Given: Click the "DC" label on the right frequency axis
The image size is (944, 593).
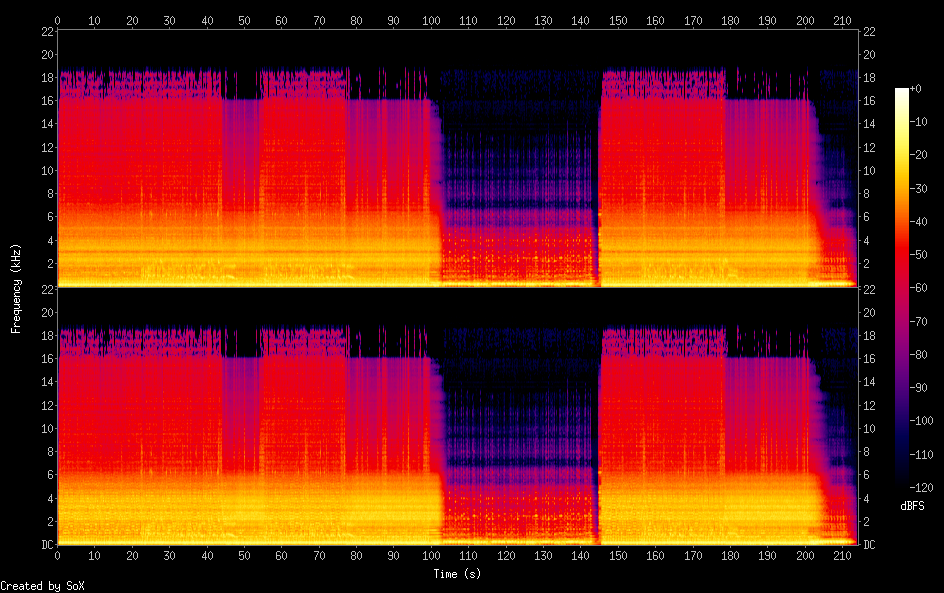Looking at the screenshot, I should (869, 545).
